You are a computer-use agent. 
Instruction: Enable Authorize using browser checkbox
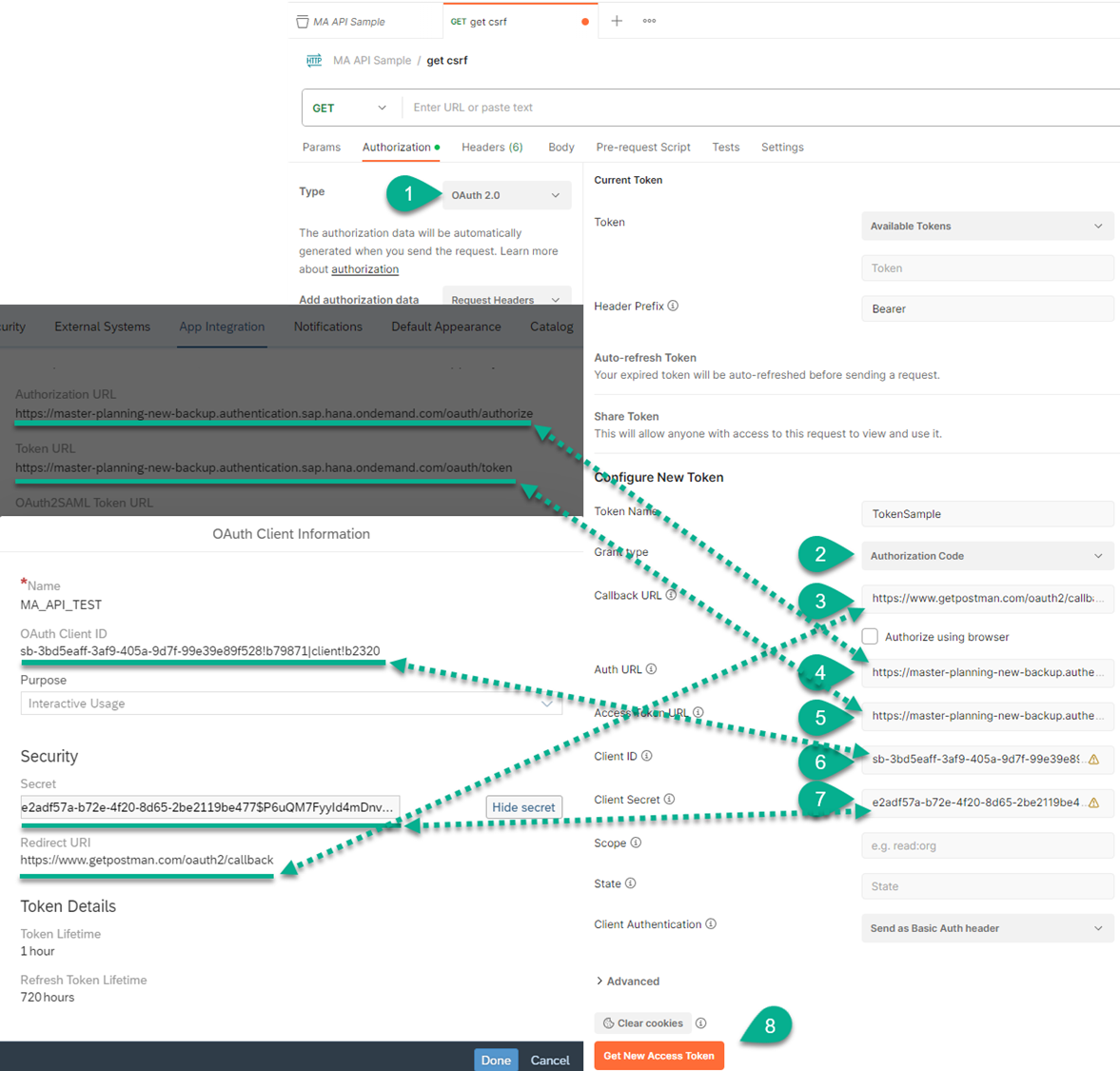[x=870, y=637]
